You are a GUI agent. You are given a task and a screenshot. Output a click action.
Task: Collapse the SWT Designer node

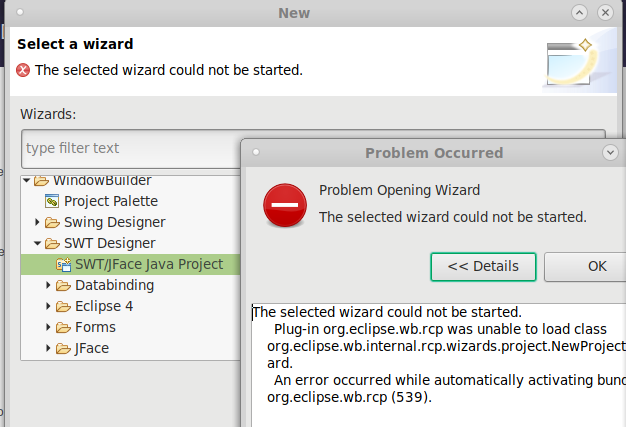click(x=38, y=243)
